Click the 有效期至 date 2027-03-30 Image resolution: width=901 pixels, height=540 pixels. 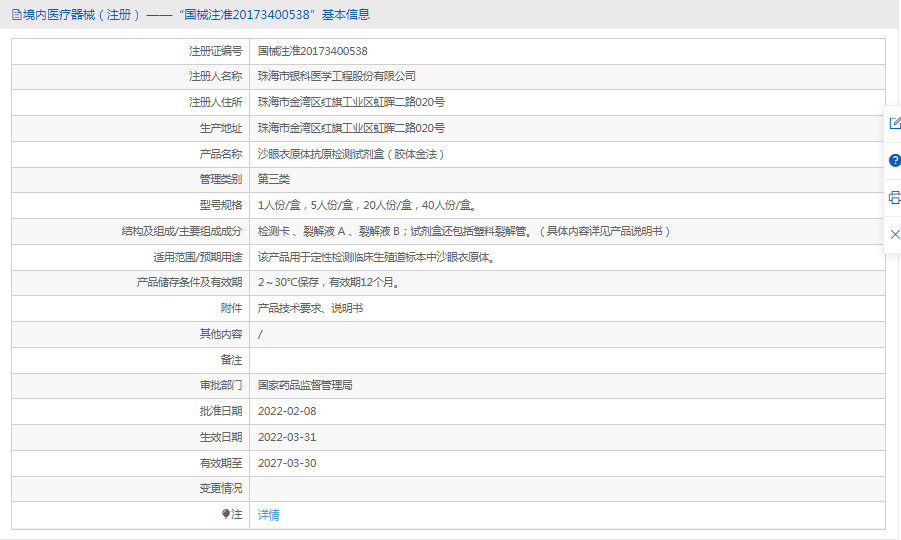point(286,463)
